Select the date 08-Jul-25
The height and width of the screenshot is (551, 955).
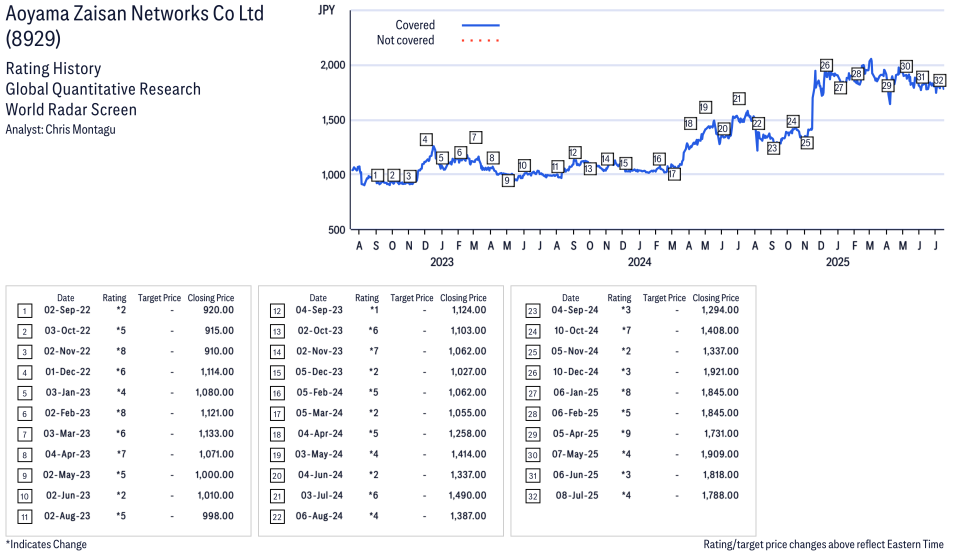point(577,496)
